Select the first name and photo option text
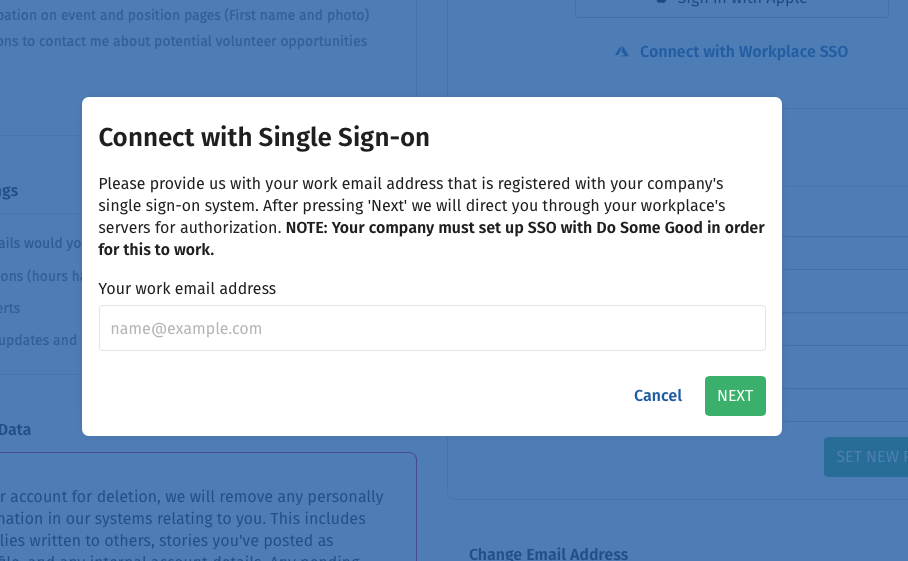 [184, 15]
